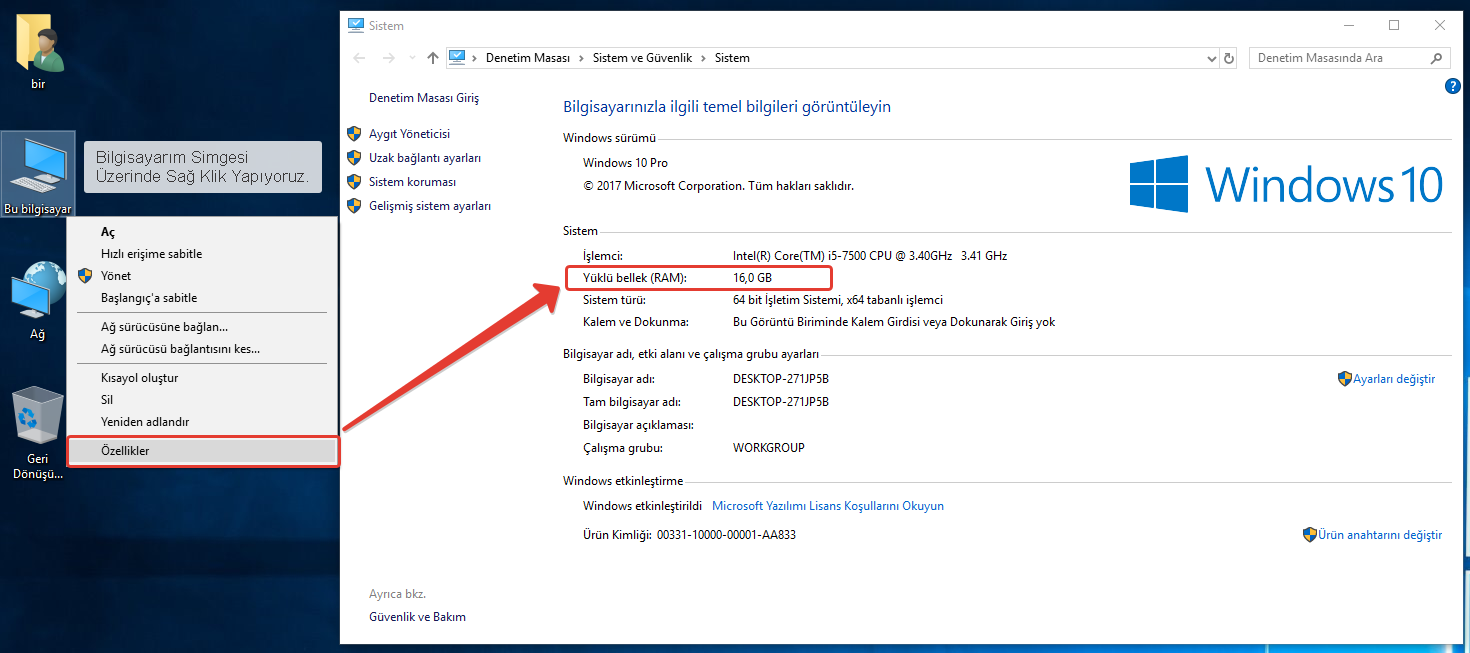The width and height of the screenshot is (1470, 653).
Task: Click the blue help question mark icon
Action: 1453,87
